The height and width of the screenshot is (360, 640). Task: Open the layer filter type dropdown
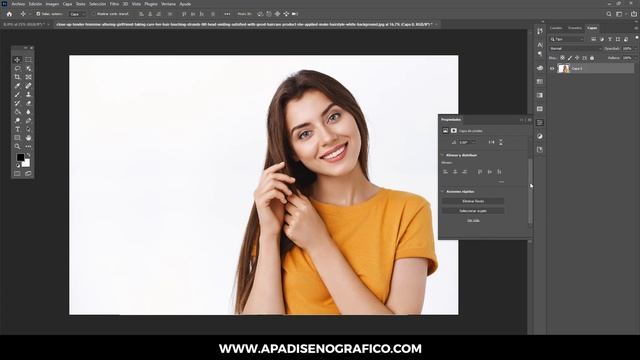coord(567,39)
